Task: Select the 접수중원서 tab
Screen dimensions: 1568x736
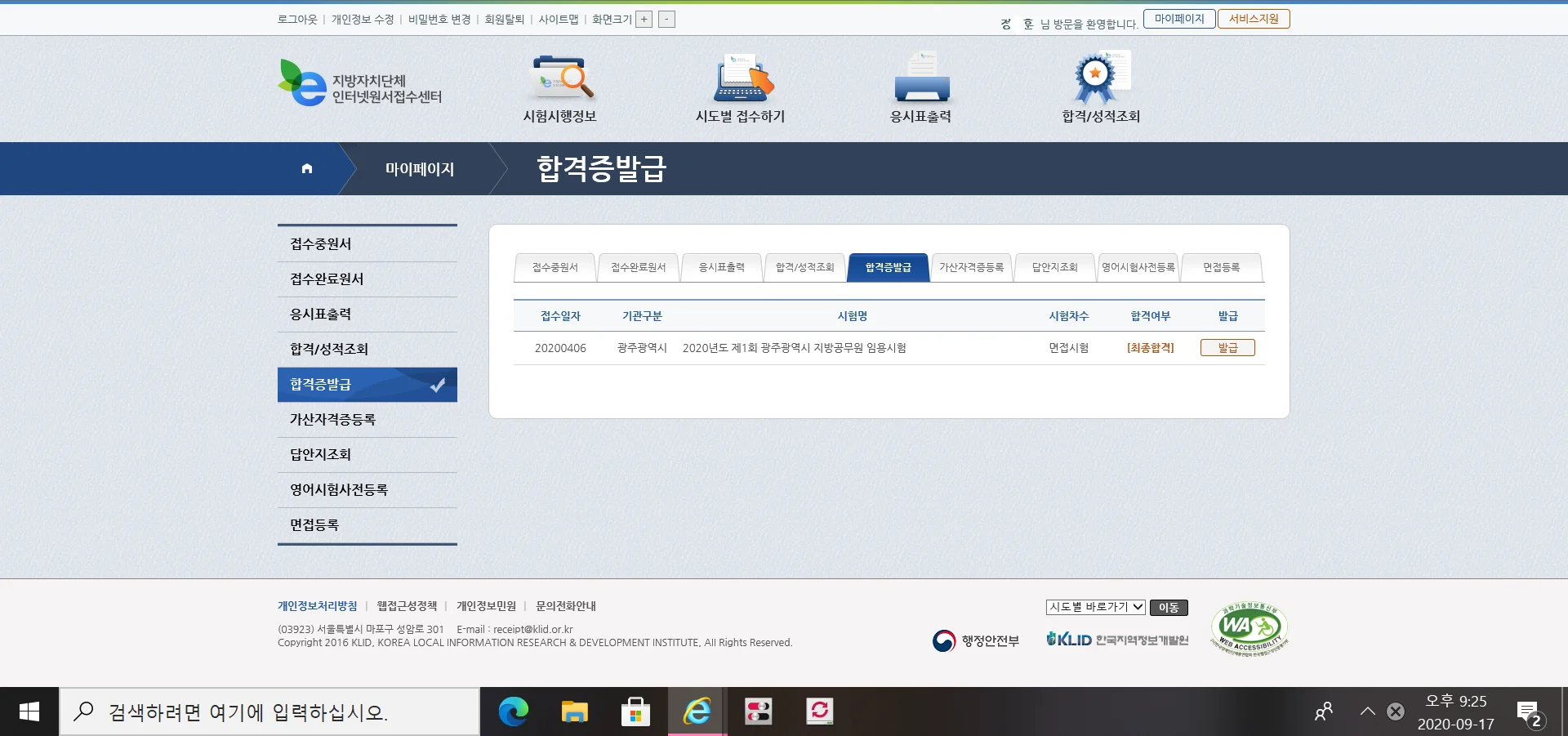Action: click(555, 268)
